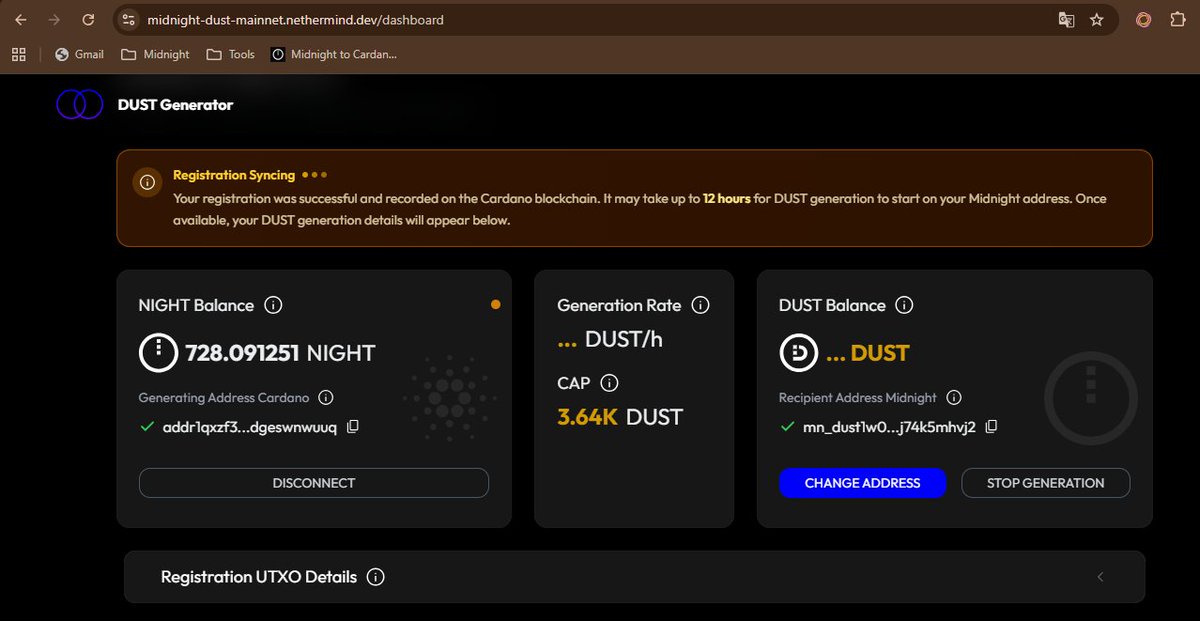Click the DISCONNECT button
The image size is (1200, 621).
[314, 483]
